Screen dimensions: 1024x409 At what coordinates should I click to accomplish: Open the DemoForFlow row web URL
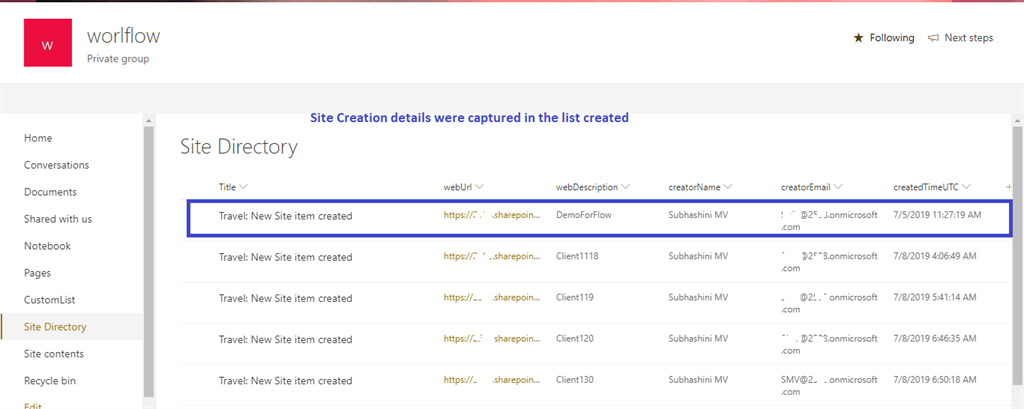(x=494, y=215)
